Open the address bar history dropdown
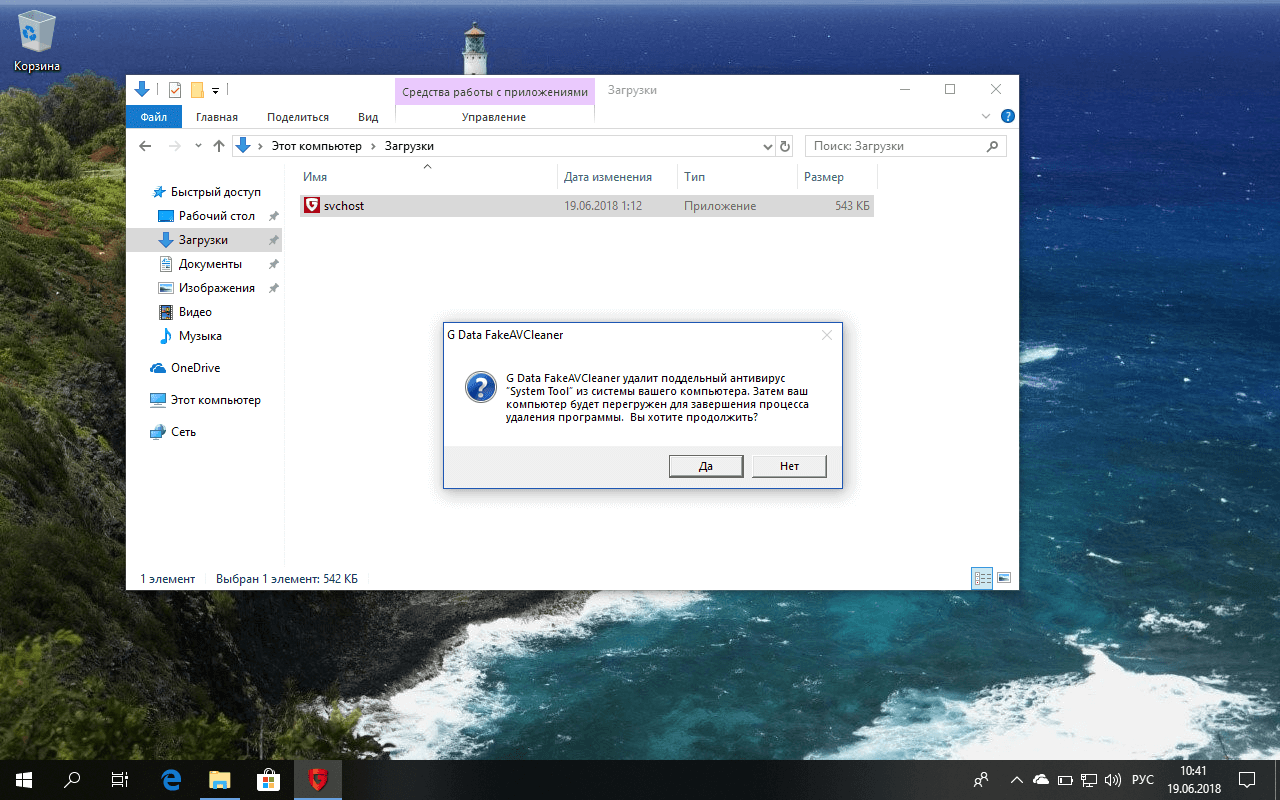Viewport: 1280px width, 800px height. (x=767, y=146)
